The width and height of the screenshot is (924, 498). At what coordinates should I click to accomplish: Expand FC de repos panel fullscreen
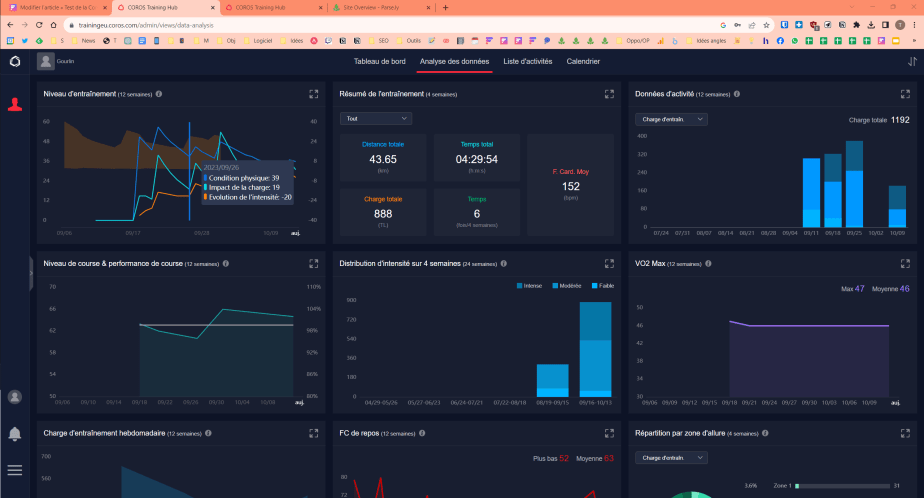[x=609, y=433]
